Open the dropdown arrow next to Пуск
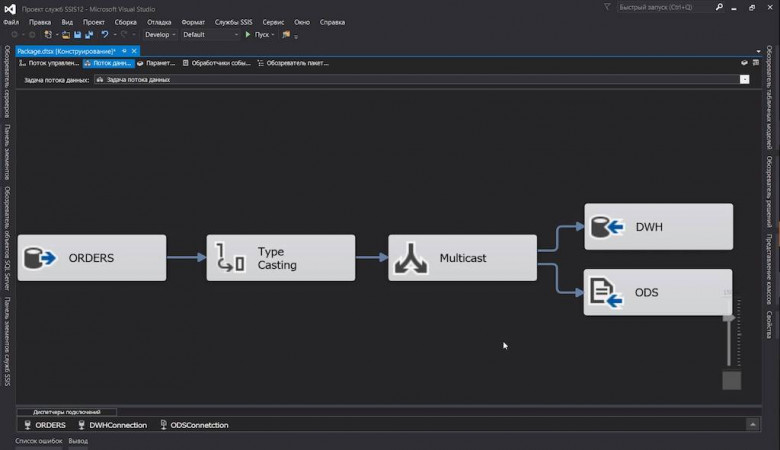Screen dimensions: 780x450 273,35
